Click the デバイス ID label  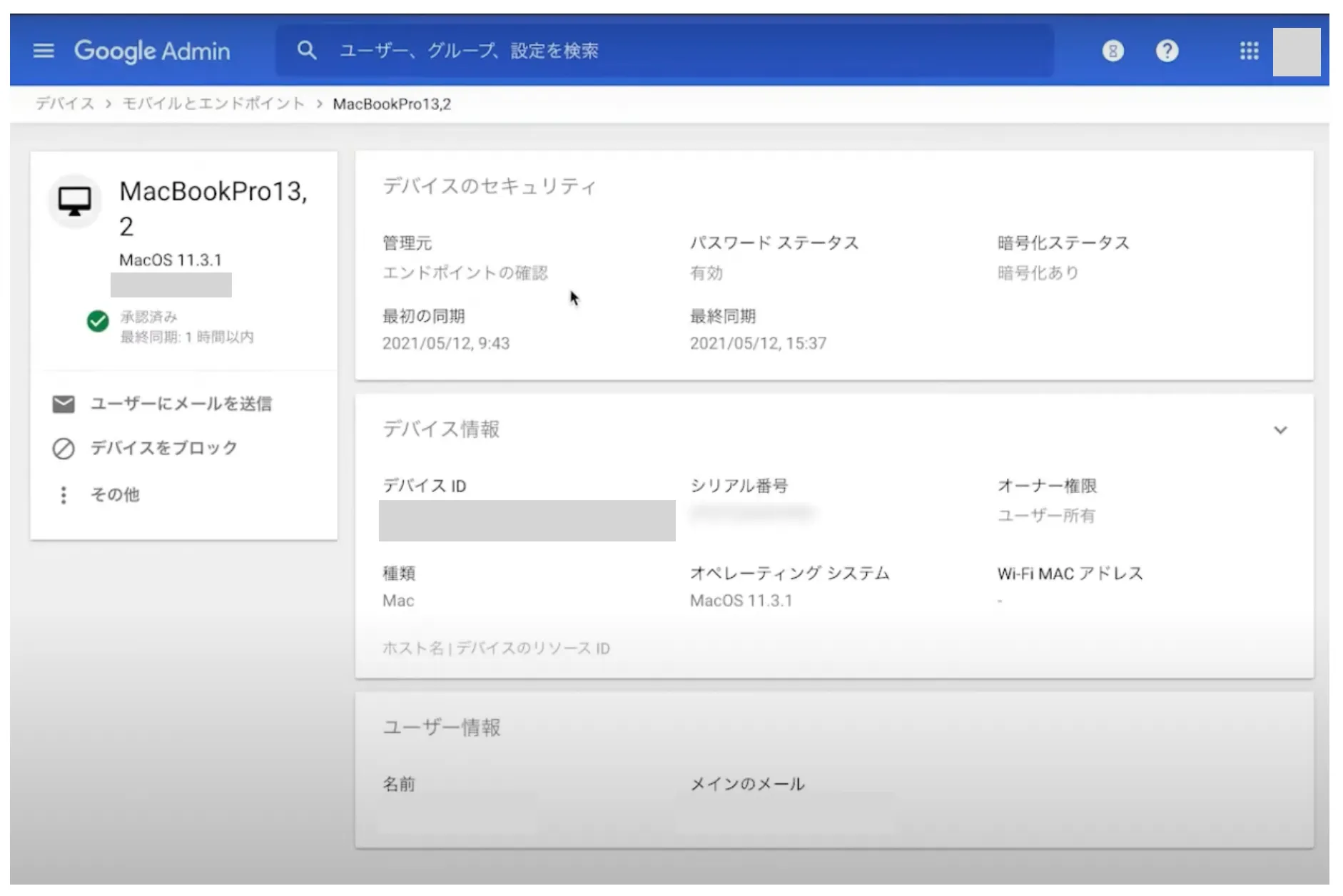tap(425, 486)
